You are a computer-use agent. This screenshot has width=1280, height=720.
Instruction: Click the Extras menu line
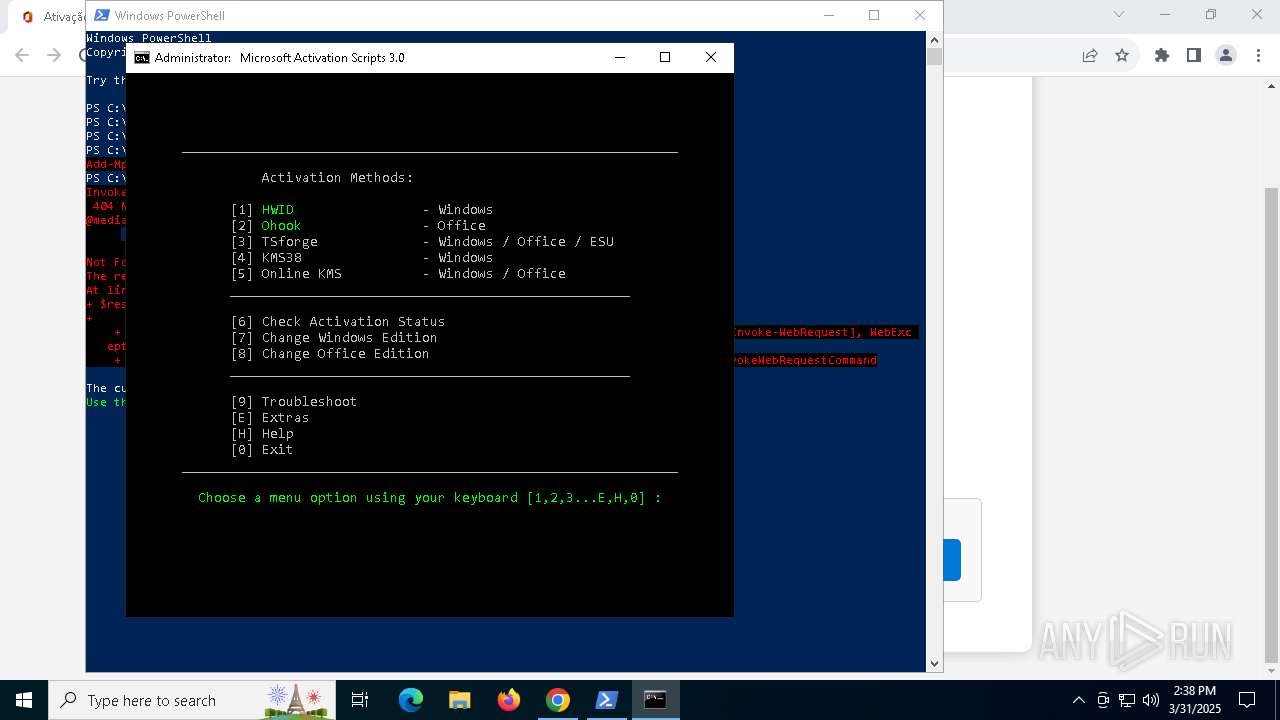[270, 418]
